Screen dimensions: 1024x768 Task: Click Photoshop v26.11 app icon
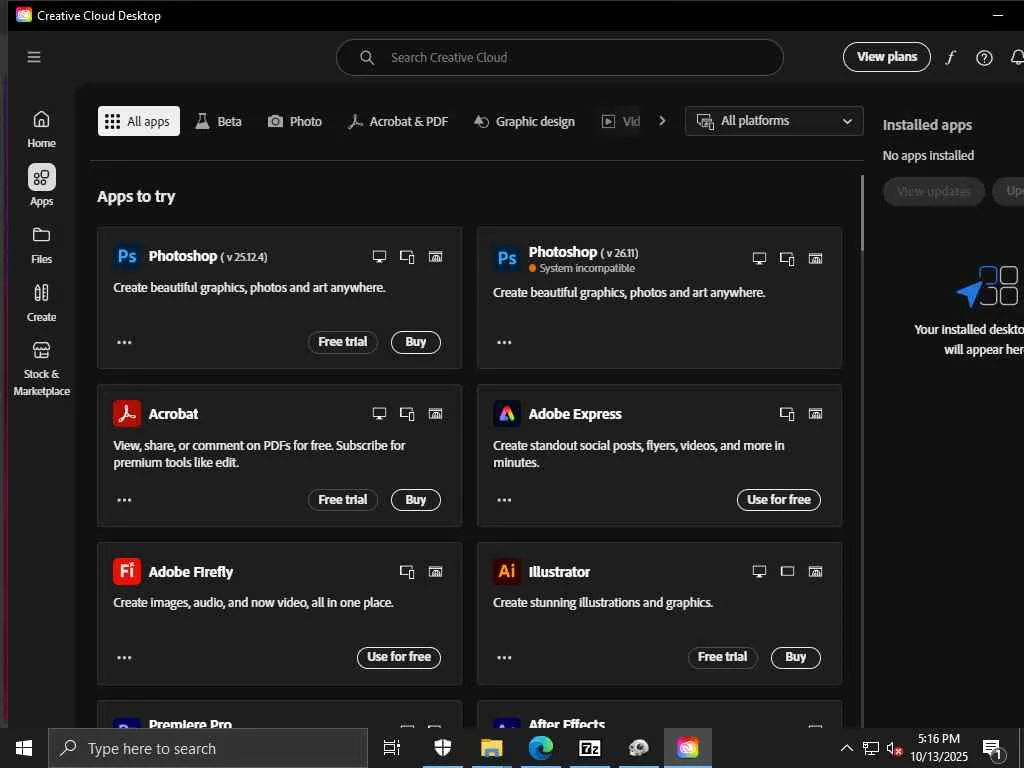pos(507,259)
